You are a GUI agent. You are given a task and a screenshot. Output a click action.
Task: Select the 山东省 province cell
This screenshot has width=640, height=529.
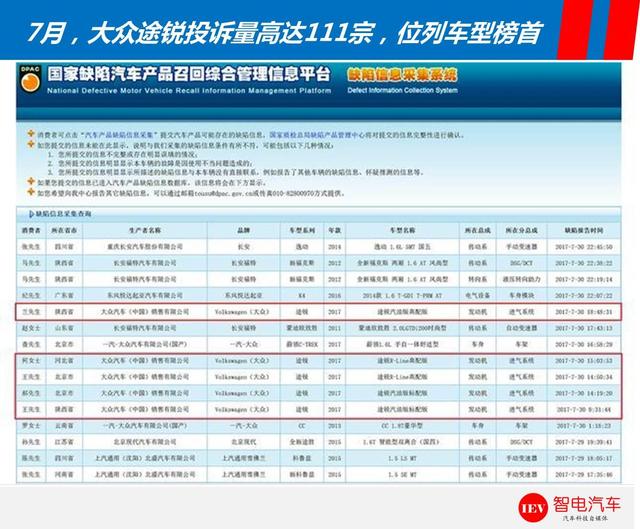tap(64, 328)
